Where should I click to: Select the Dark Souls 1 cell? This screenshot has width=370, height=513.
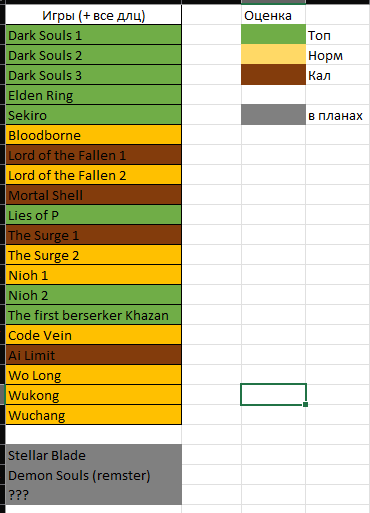point(94,35)
